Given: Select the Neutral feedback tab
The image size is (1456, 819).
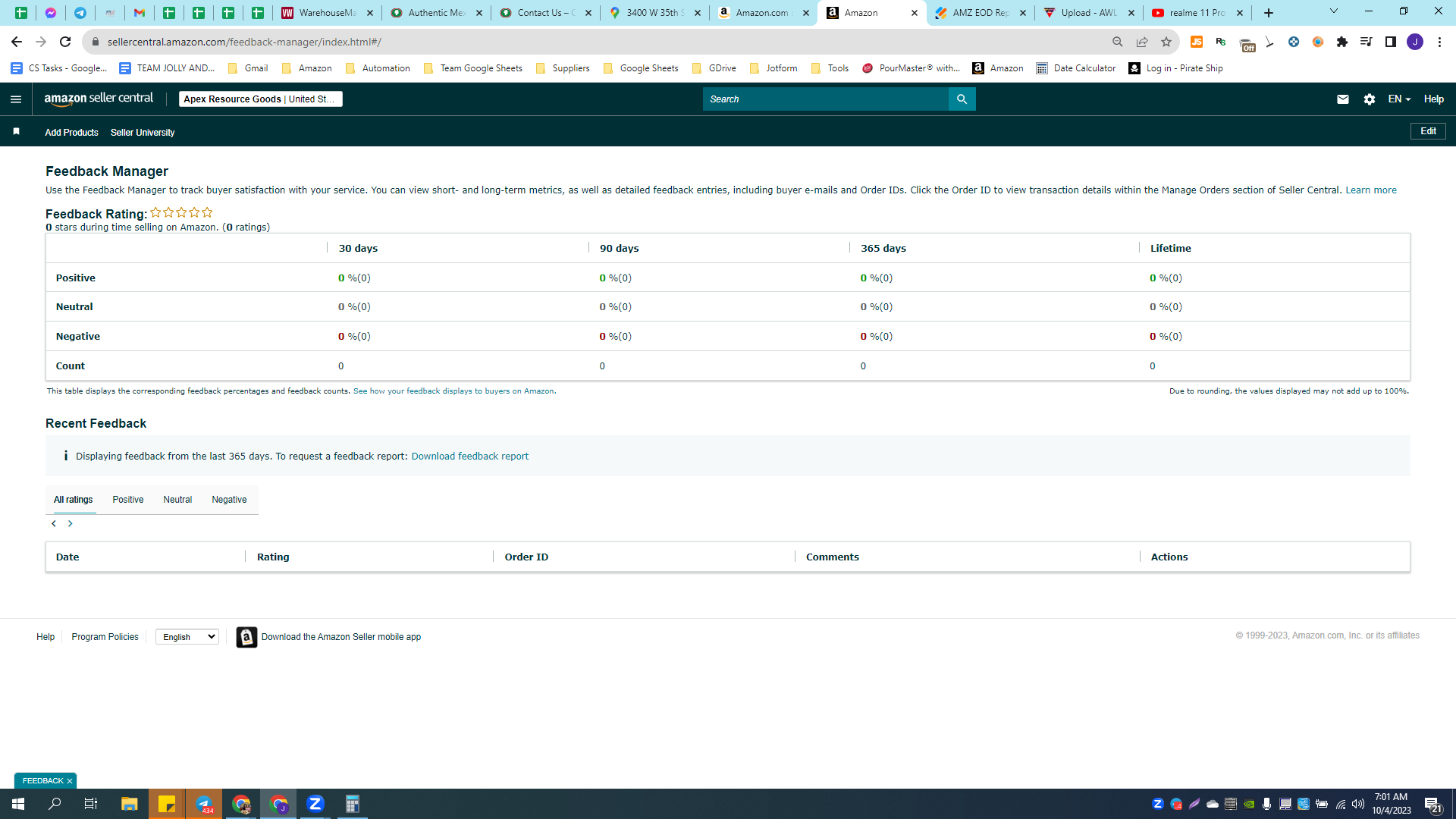Looking at the screenshot, I should (x=177, y=500).
